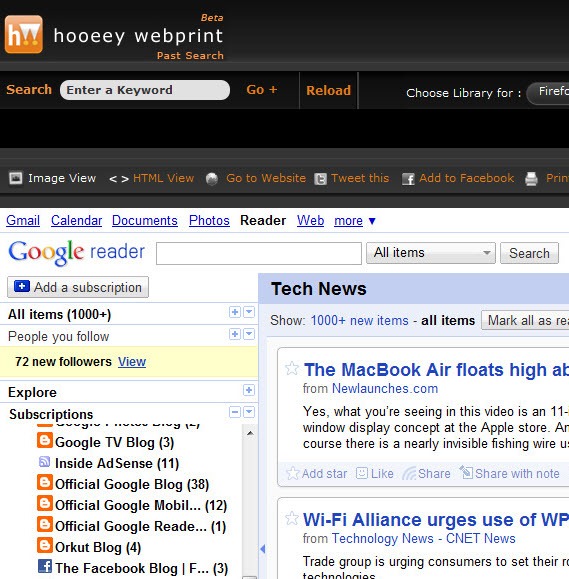Expand All items with plus icon

235,312
